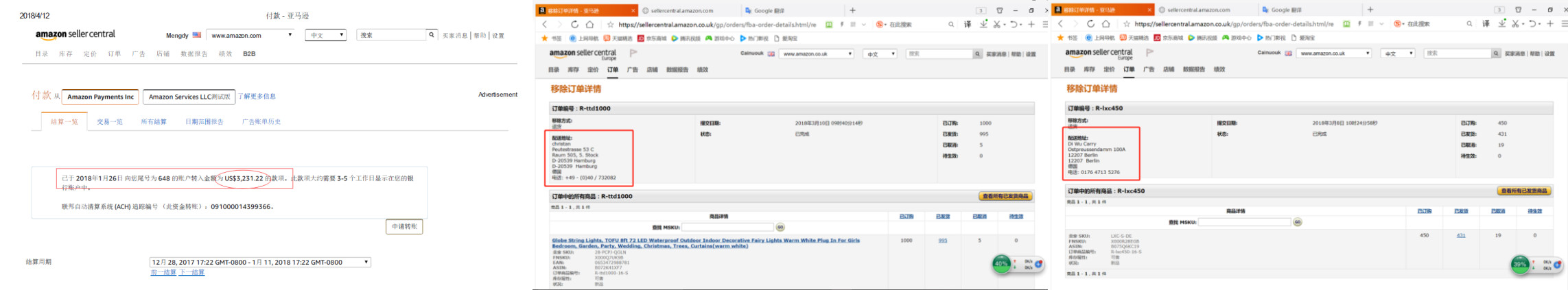Click the GO button next to MSKU in R-lxc450 window
This screenshot has height=290, width=1568.
pyautogui.click(x=1297, y=222)
